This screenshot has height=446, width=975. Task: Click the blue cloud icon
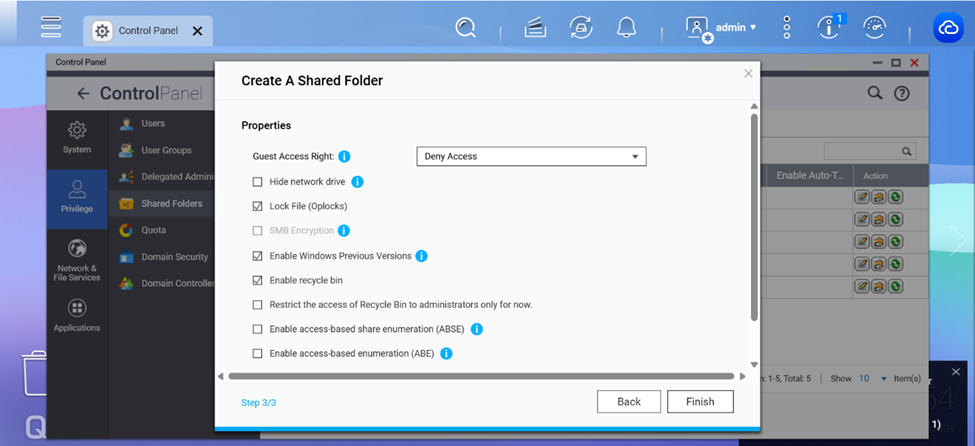pos(947,28)
